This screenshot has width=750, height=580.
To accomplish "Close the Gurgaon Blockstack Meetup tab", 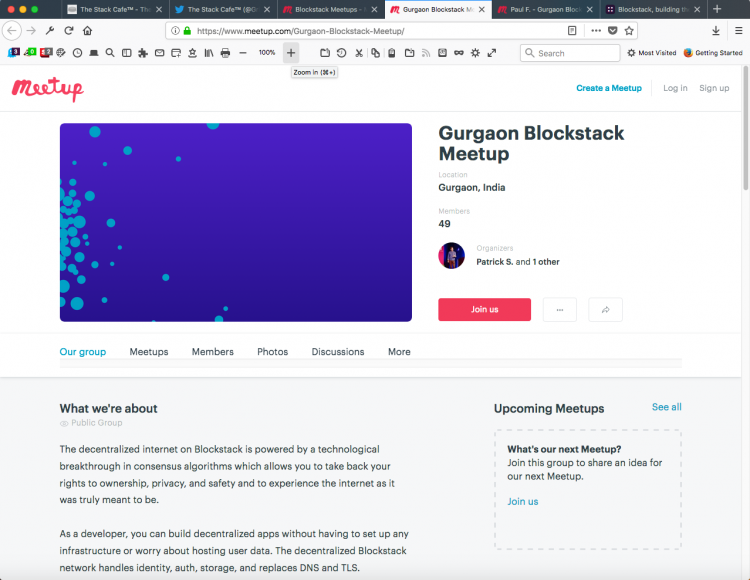I will (482, 10).
